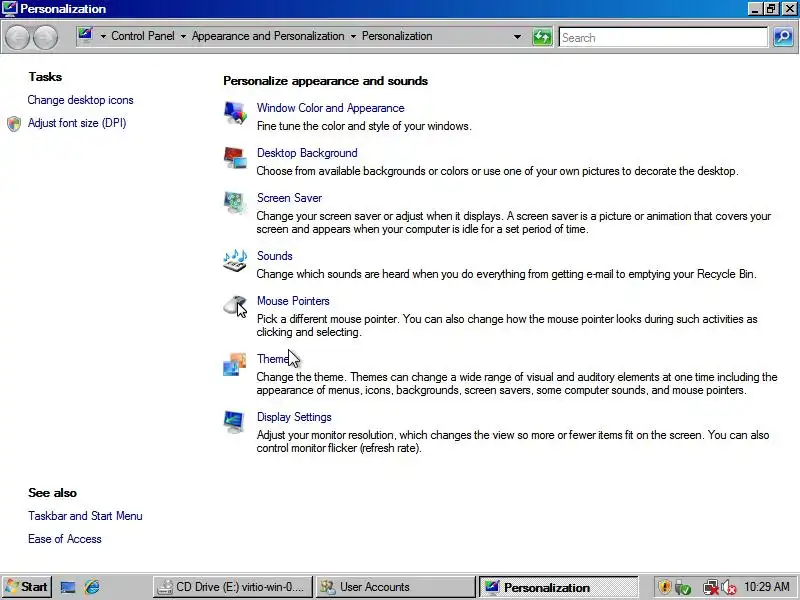Launch Internet Explorer from quick launch
Screen dimensions: 800x600
(x=92, y=587)
